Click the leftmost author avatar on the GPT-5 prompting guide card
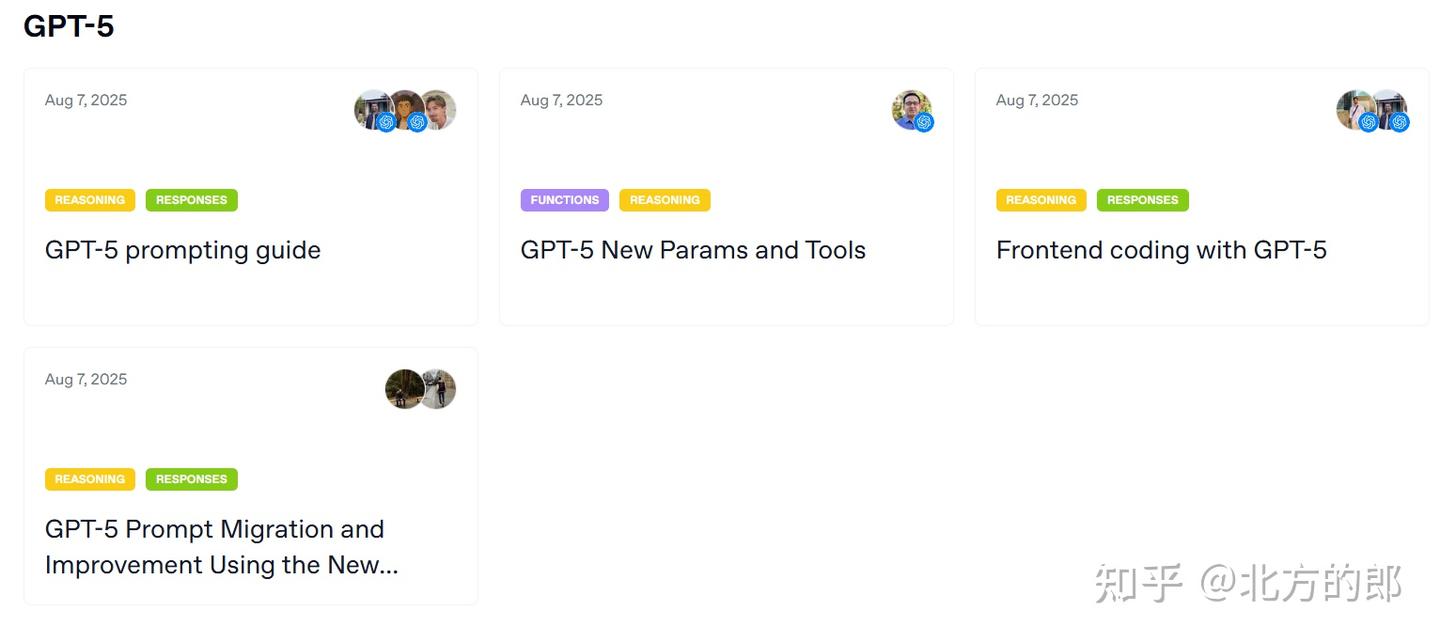 tap(372, 109)
